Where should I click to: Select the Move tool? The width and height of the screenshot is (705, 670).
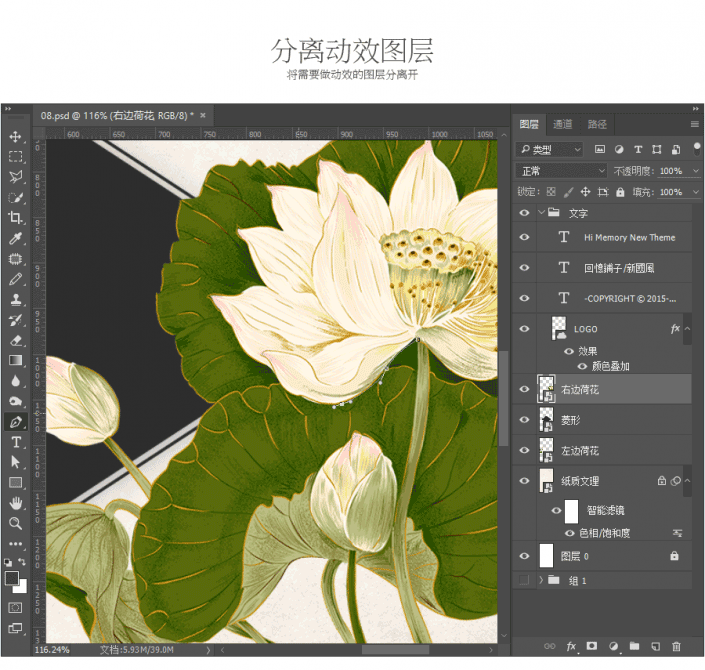(15, 136)
